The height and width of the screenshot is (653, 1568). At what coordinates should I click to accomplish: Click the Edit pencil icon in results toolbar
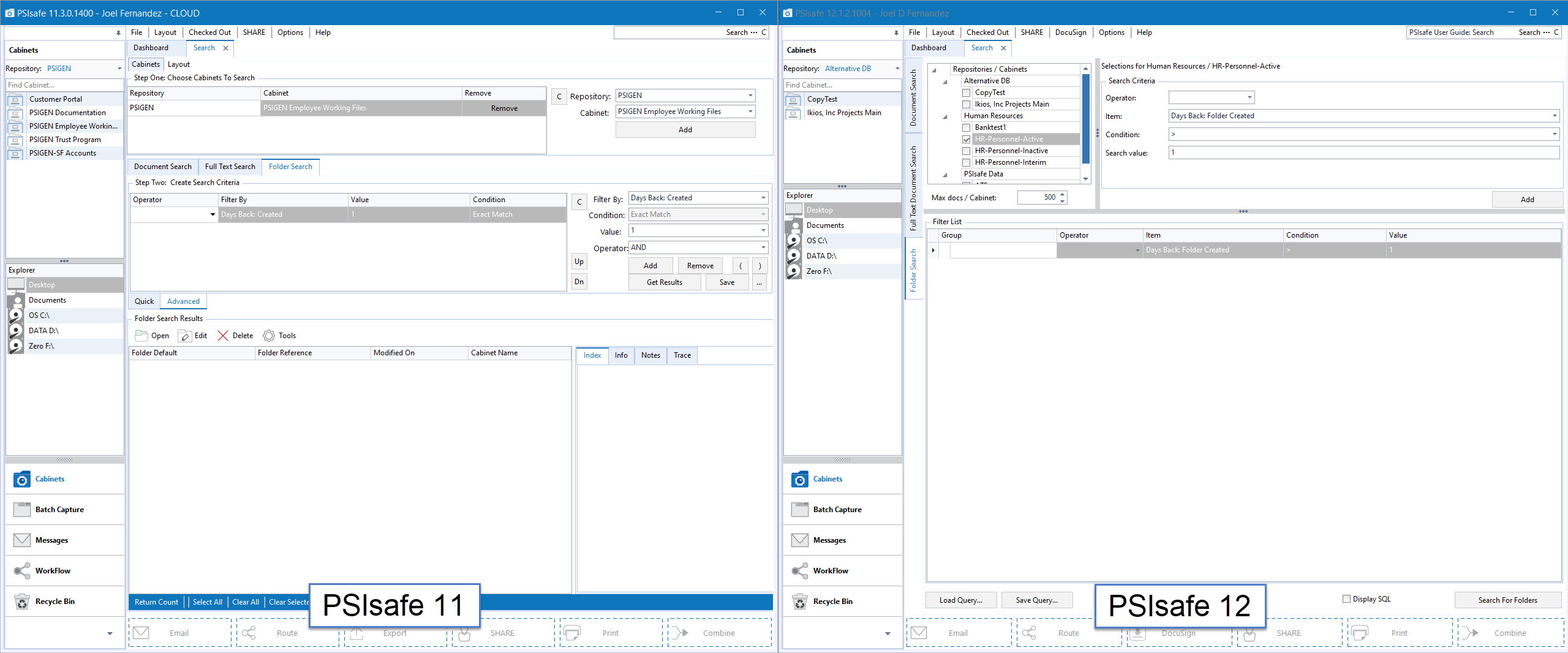[x=184, y=336]
